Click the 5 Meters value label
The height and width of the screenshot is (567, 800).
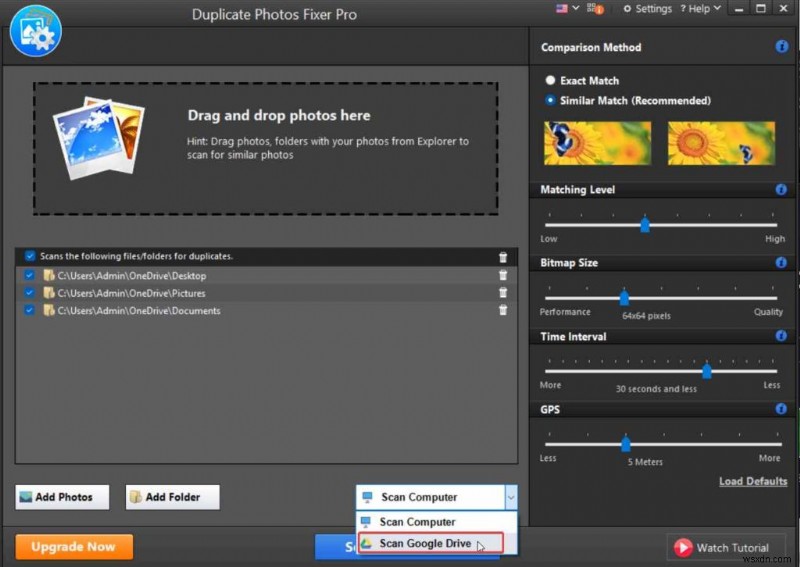pyautogui.click(x=645, y=462)
